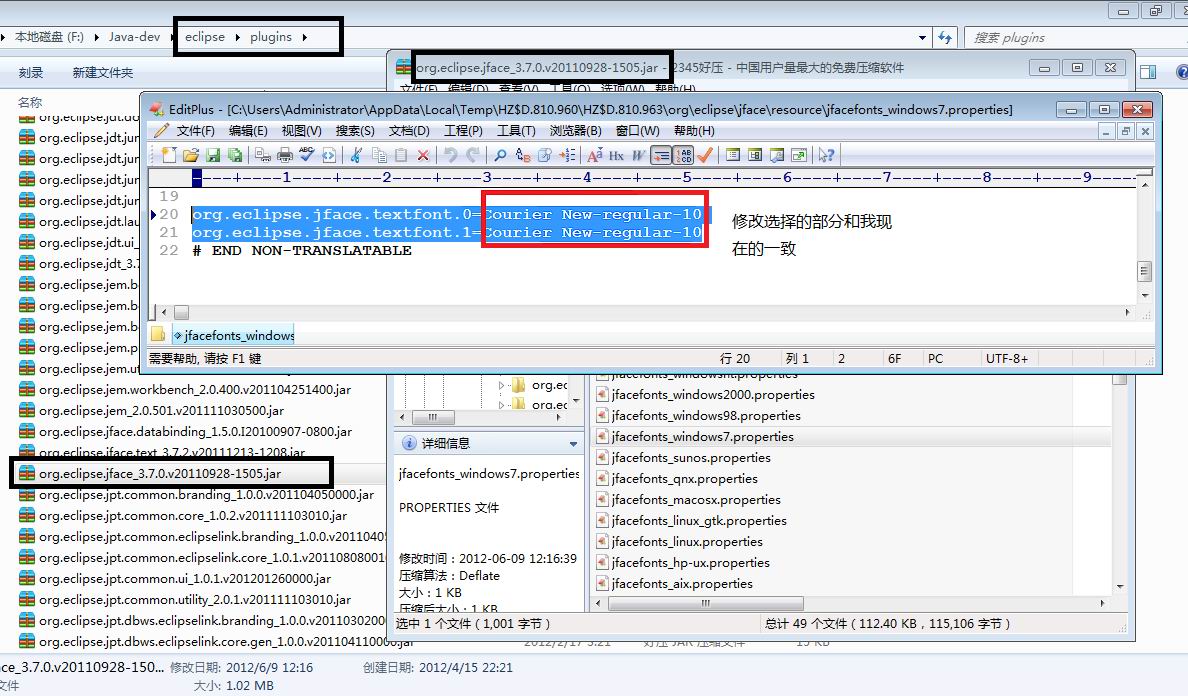The width and height of the screenshot is (1188, 696).
Task: Select org.eclipse.jem_2.0.501.v201111030500.jar file
Action: pyautogui.click(x=161, y=410)
